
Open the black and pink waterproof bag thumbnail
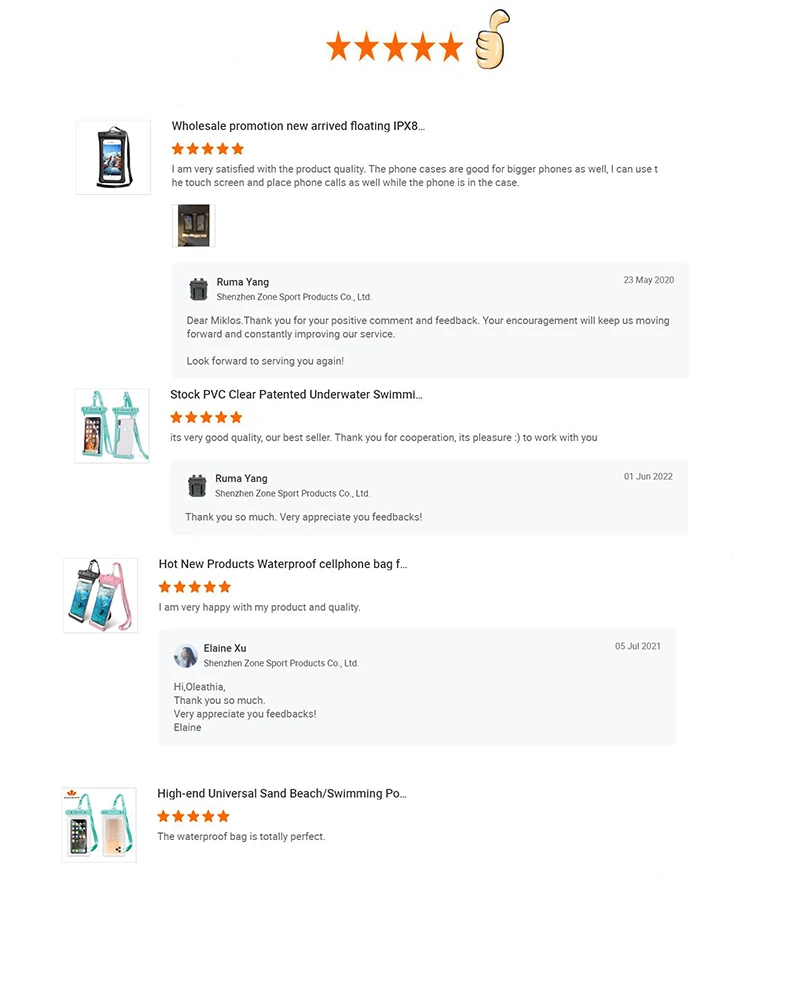pos(100,595)
